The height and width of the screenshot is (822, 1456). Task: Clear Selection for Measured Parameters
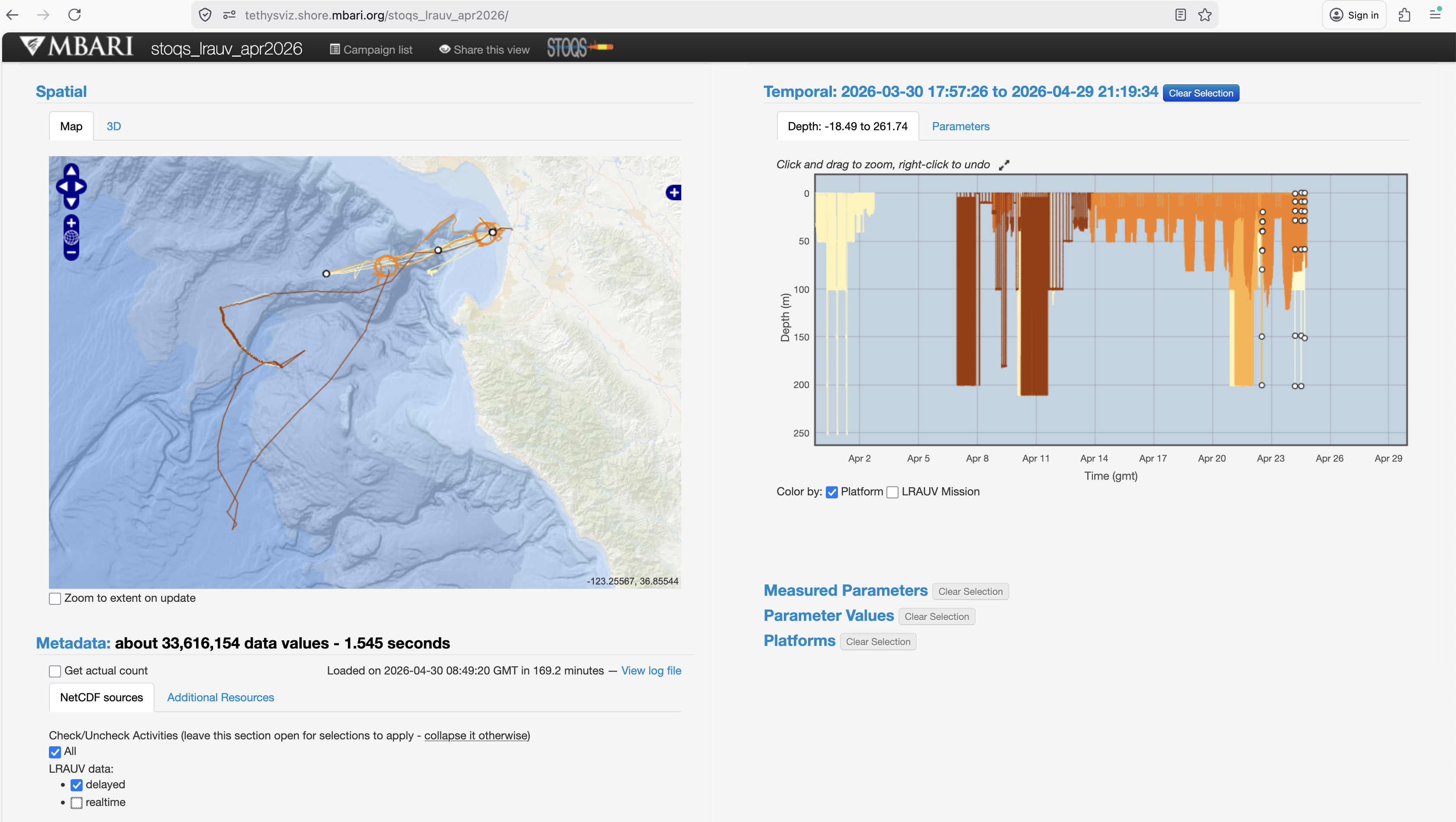(970, 591)
